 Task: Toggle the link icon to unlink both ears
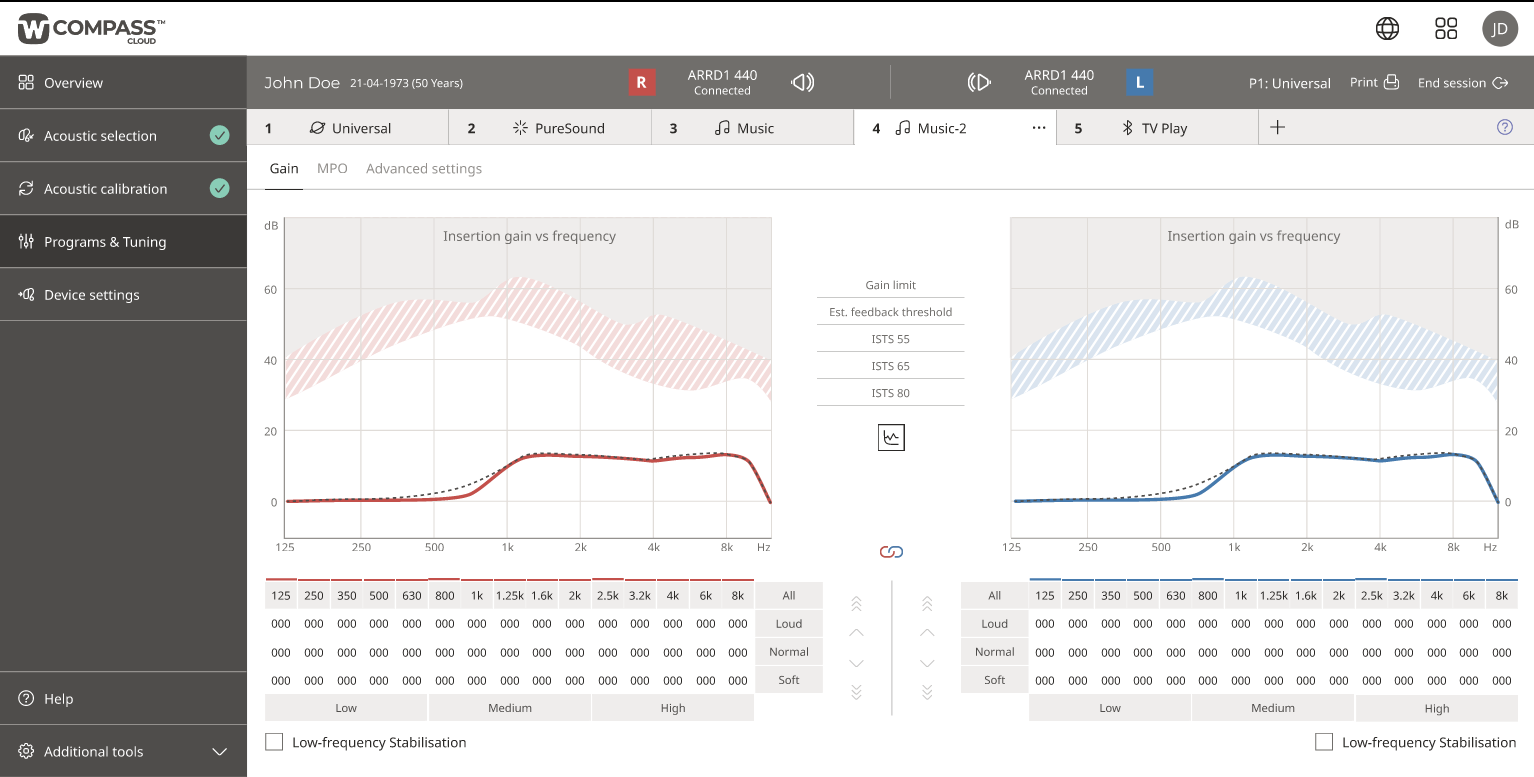pos(890,551)
